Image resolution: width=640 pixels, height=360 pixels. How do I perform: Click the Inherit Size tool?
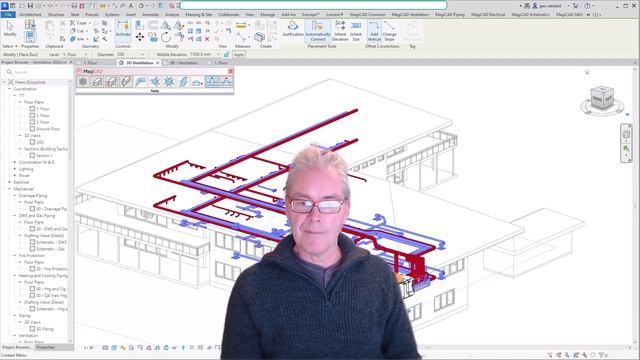(356, 31)
